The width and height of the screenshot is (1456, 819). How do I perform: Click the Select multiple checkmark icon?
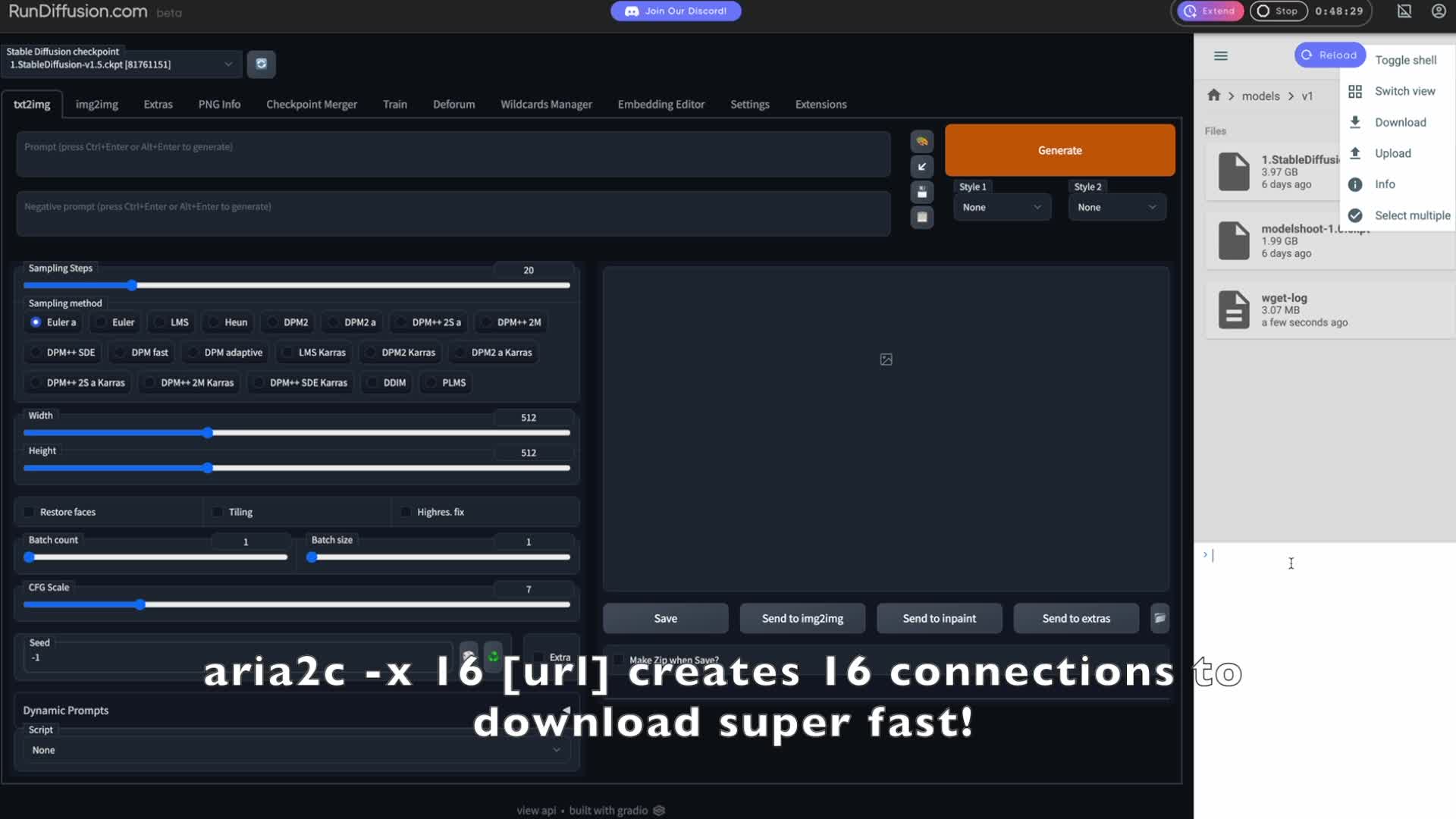click(1355, 215)
